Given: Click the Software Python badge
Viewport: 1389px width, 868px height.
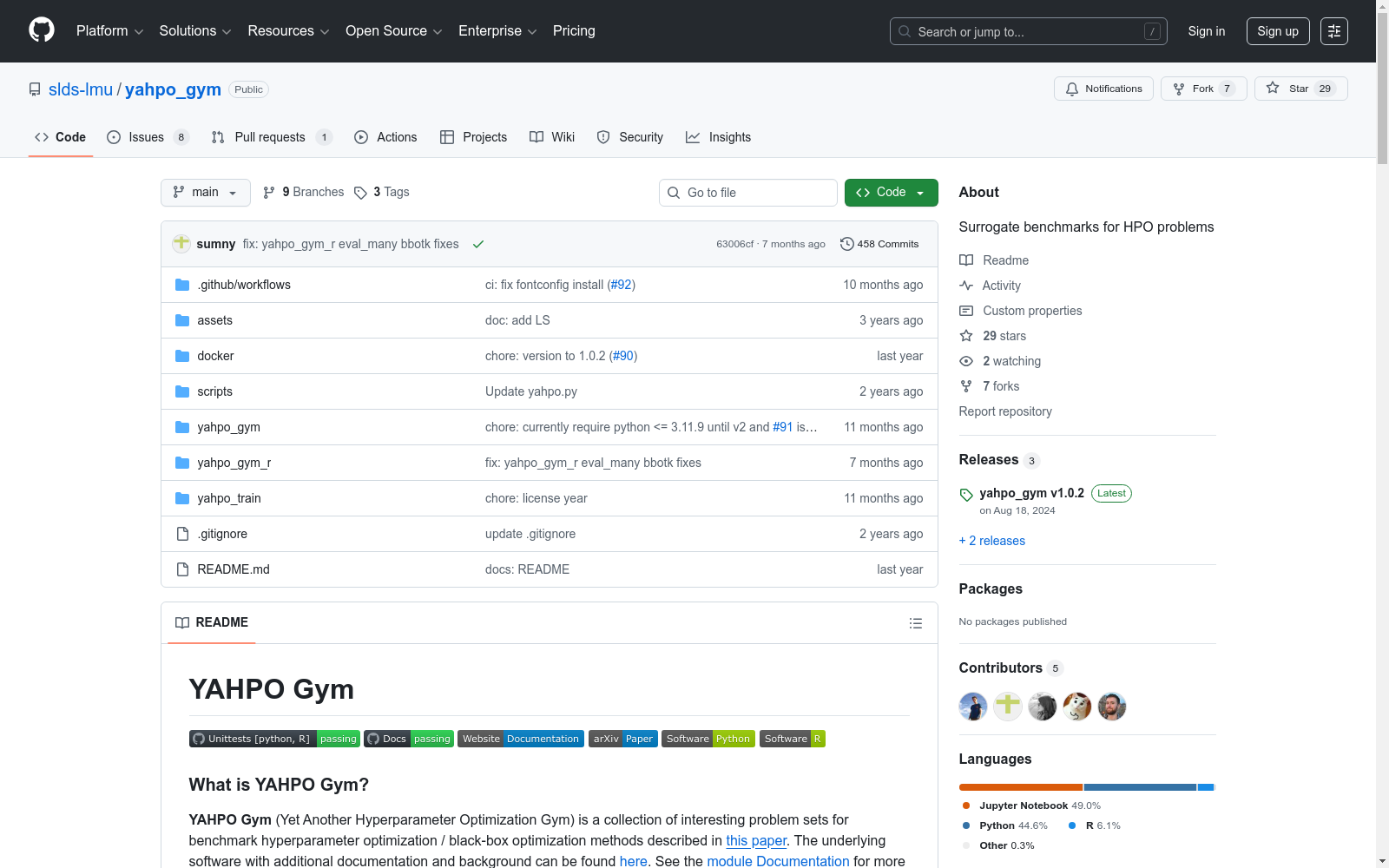Looking at the screenshot, I should tap(708, 739).
